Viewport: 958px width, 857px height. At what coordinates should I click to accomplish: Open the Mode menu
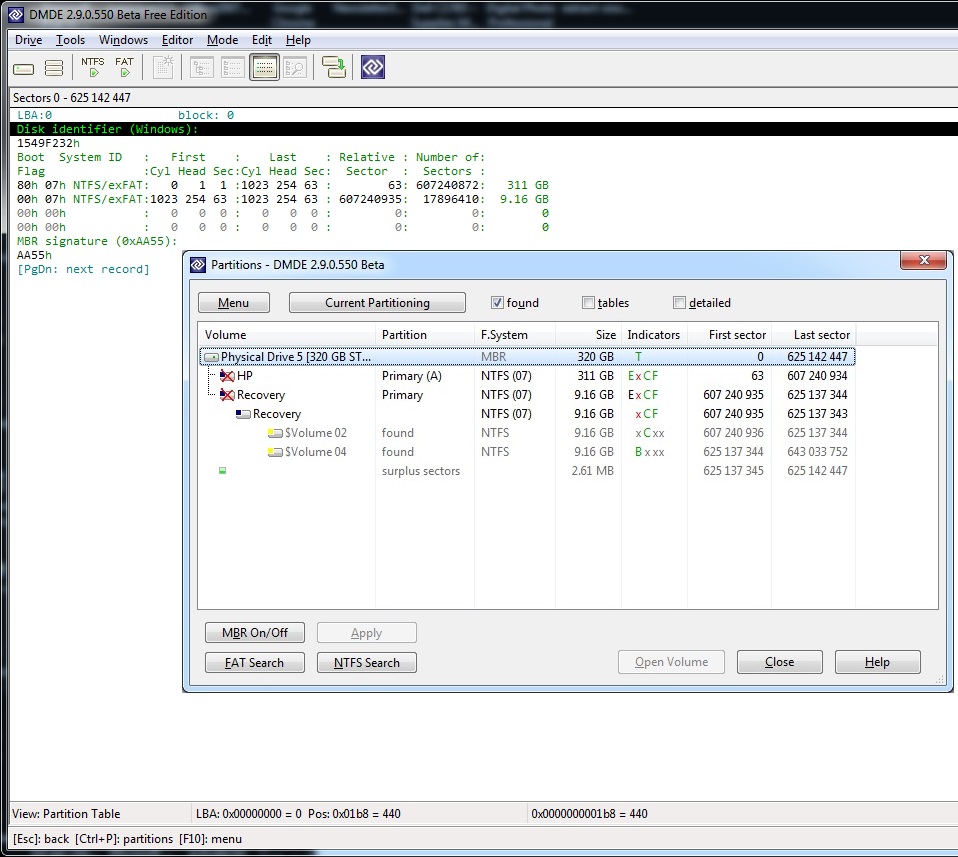point(222,40)
